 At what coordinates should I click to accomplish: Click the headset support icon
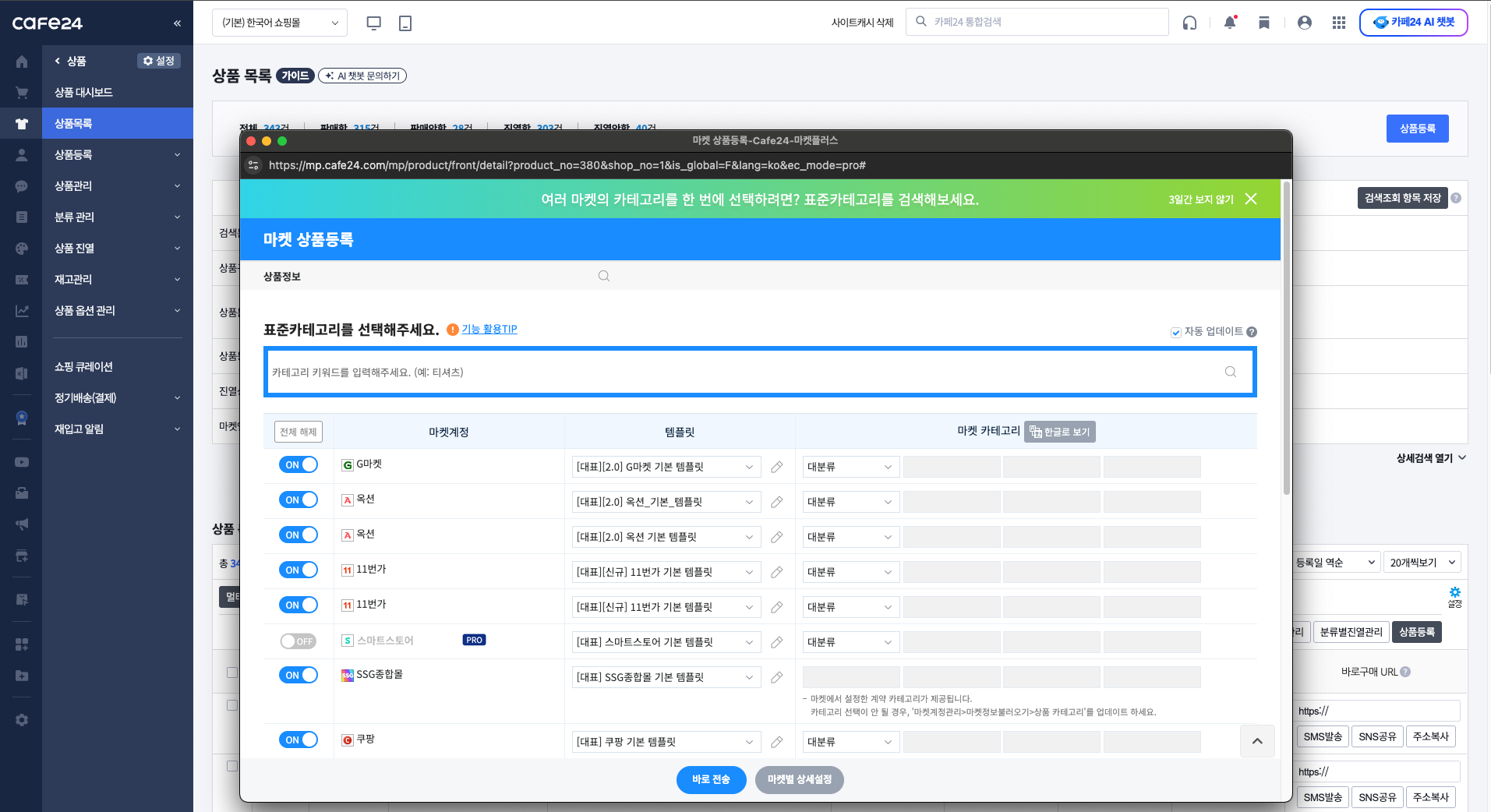pyautogui.click(x=1189, y=23)
